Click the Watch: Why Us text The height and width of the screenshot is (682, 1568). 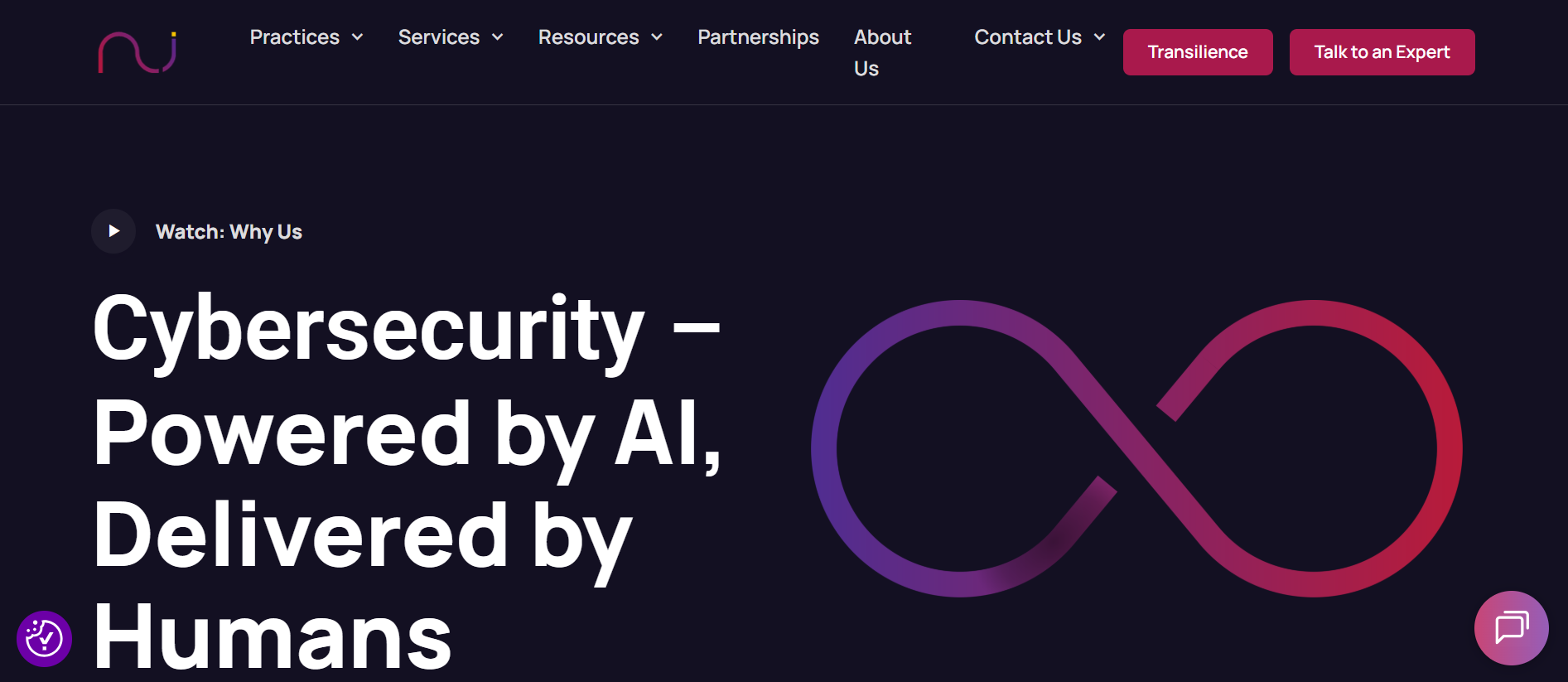229,232
